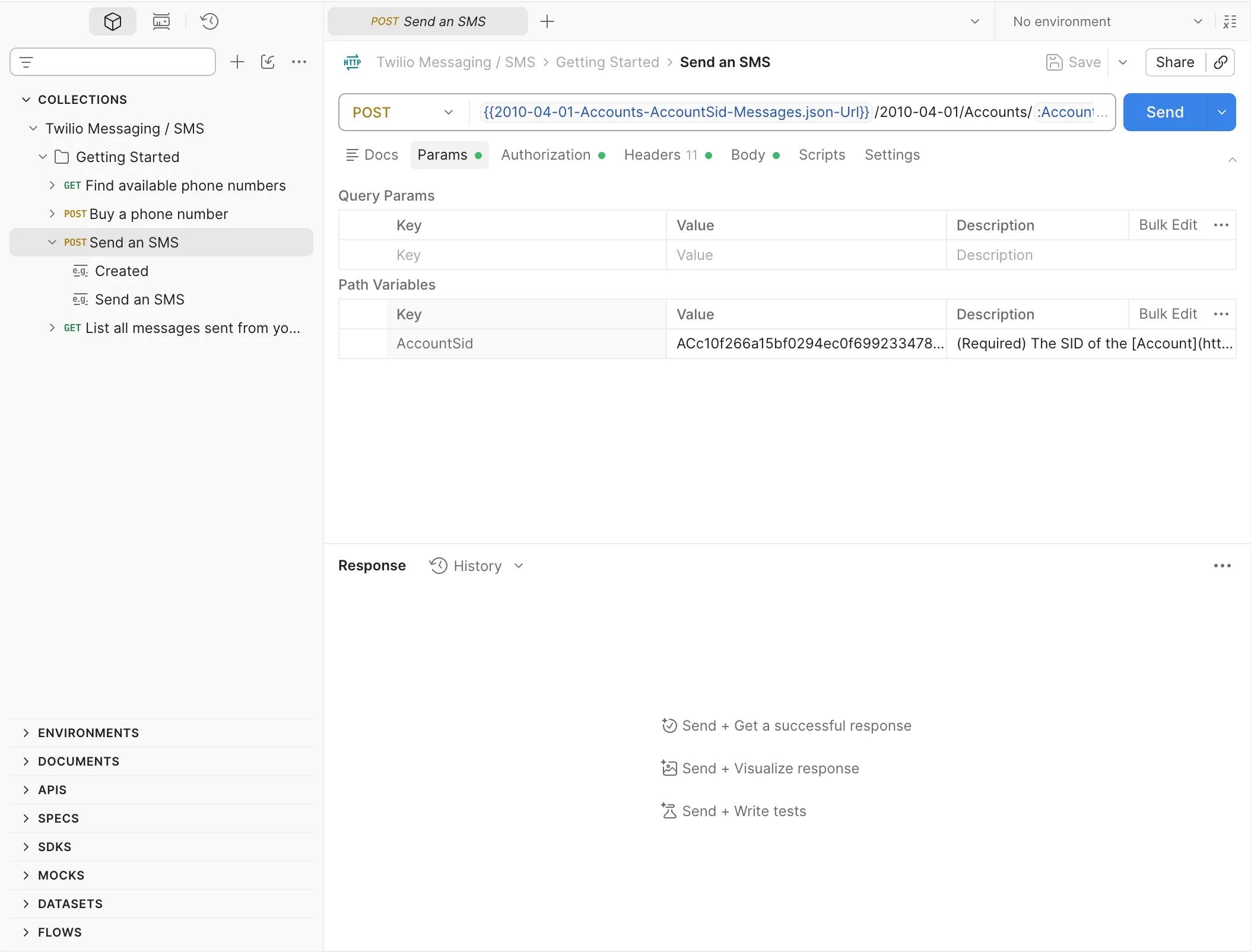Image resolution: width=1251 pixels, height=952 pixels.
Task: Expand Buy a phone number request
Action: (x=52, y=214)
